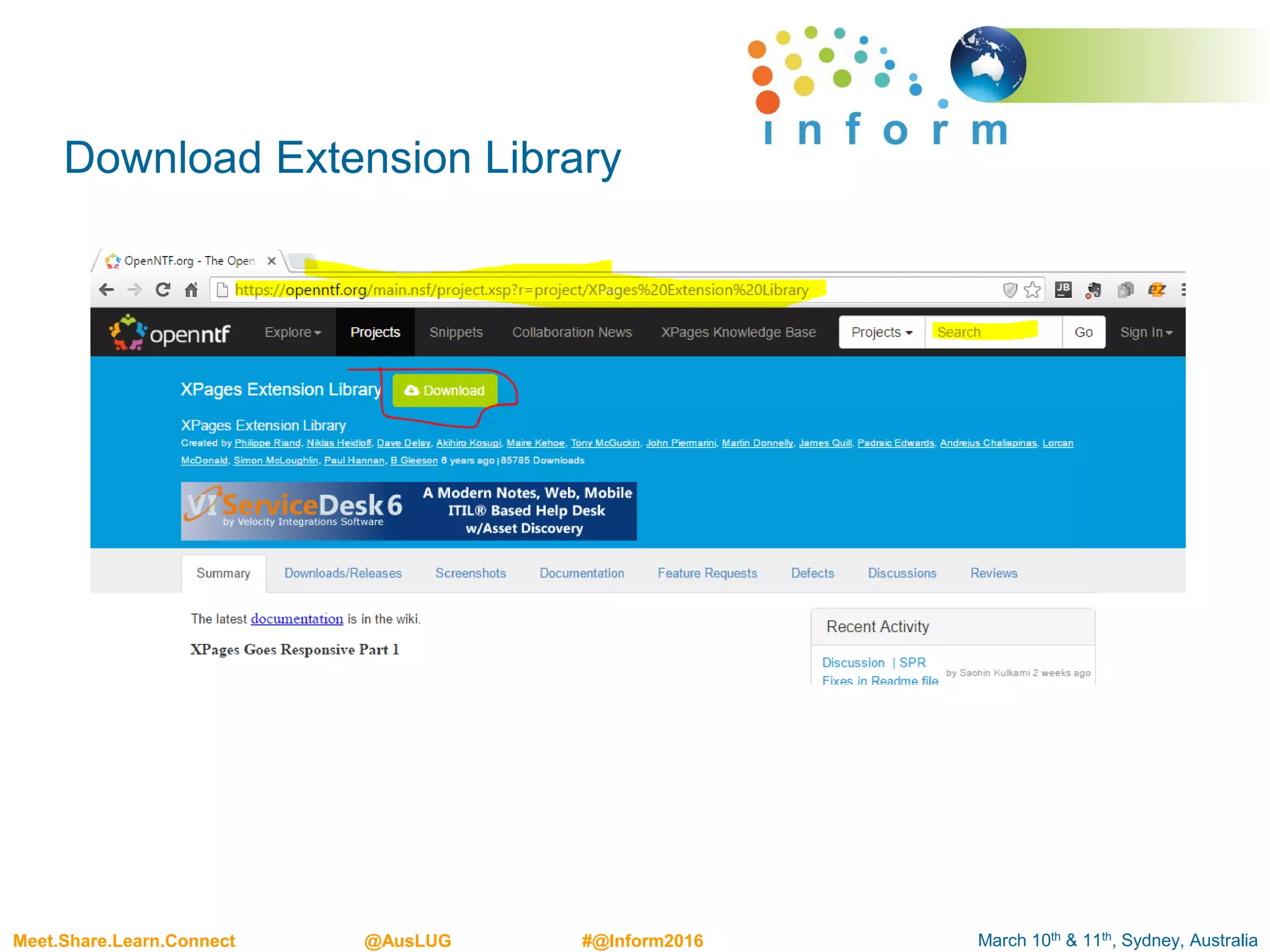1270x952 pixels.
Task: Switch to Discussions tab
Action: click(902, 573)
